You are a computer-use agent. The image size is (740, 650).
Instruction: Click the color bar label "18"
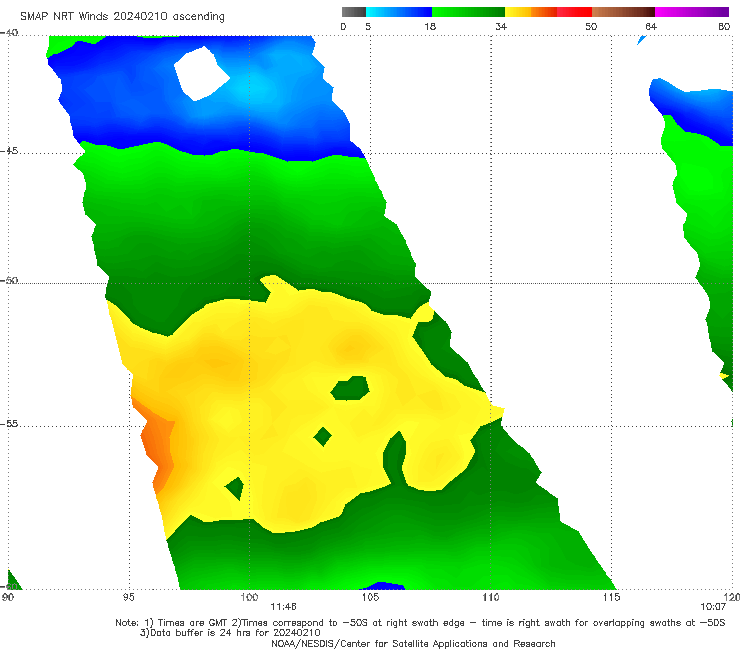tap(430, 26)
